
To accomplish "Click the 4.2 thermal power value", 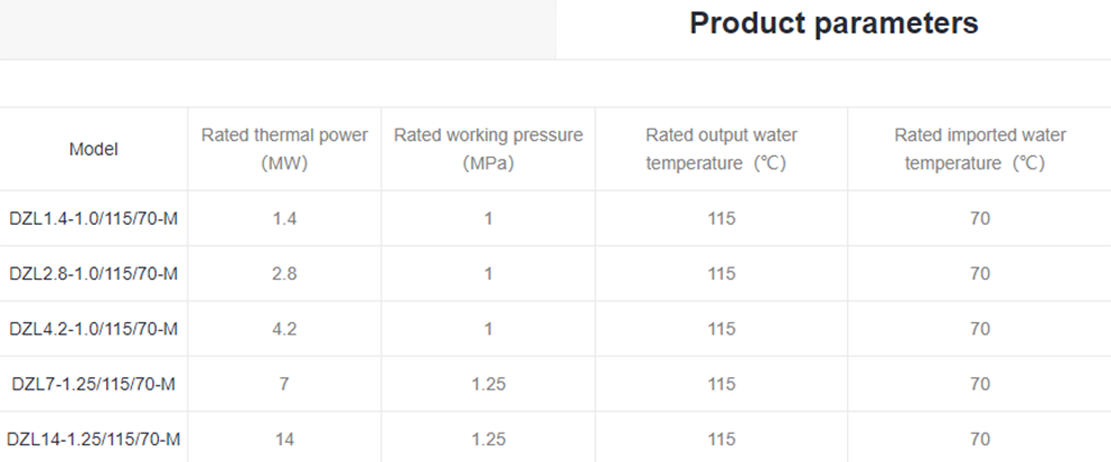I will coord(285,329).
